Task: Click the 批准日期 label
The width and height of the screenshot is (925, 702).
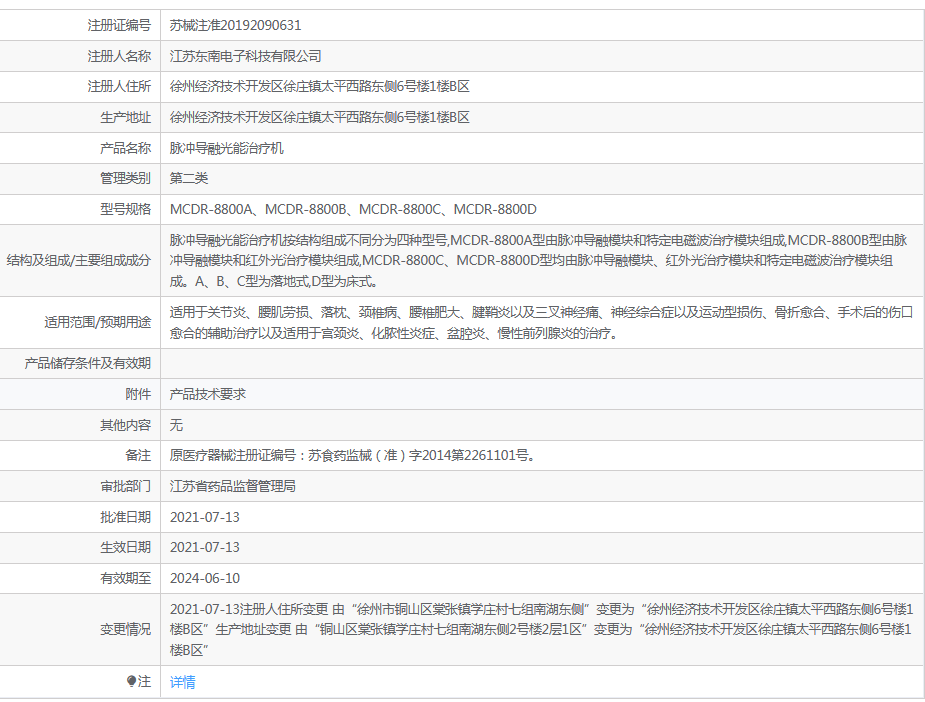Action: (x=126, y=517)
